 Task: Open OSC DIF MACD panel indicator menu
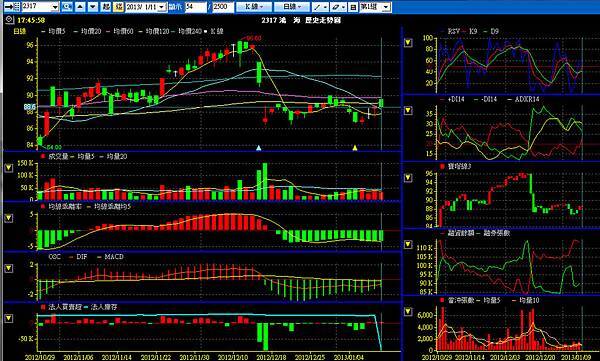8,268
